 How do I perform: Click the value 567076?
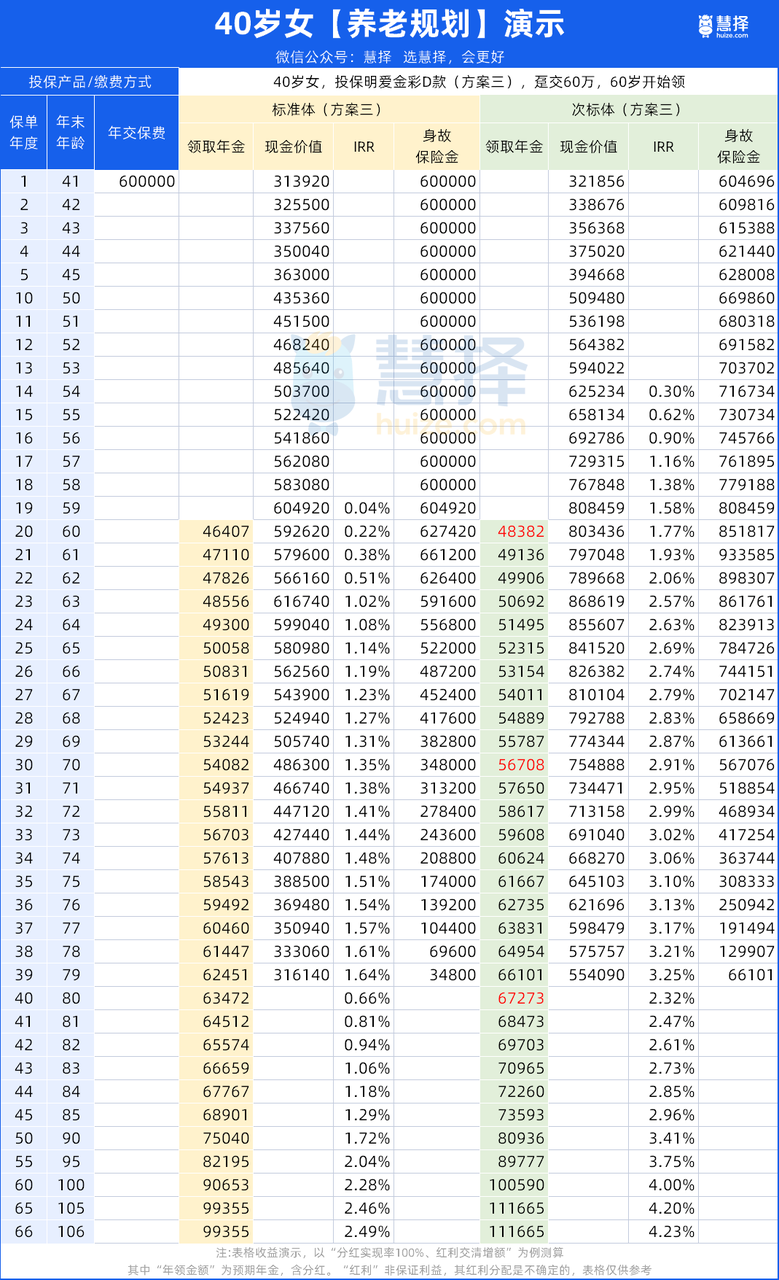pyautogui.click(x=746, y=765)
